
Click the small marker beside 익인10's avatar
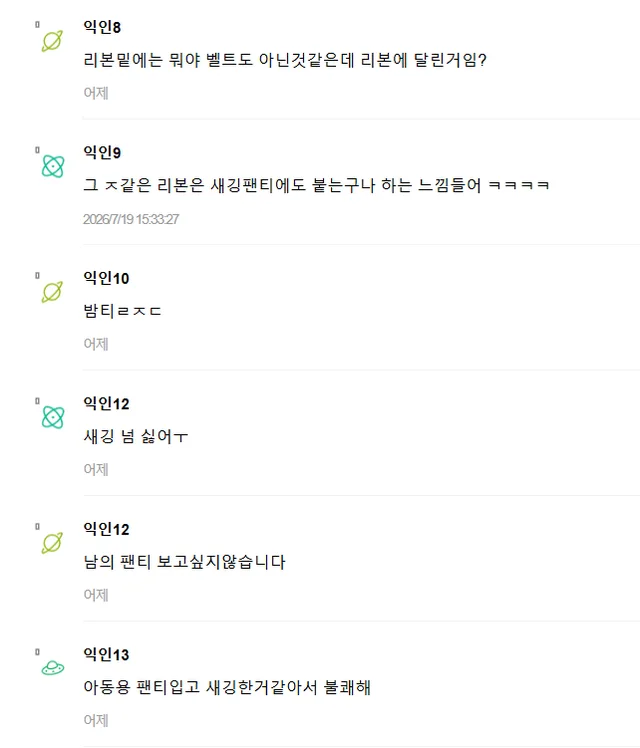point(37,275)
